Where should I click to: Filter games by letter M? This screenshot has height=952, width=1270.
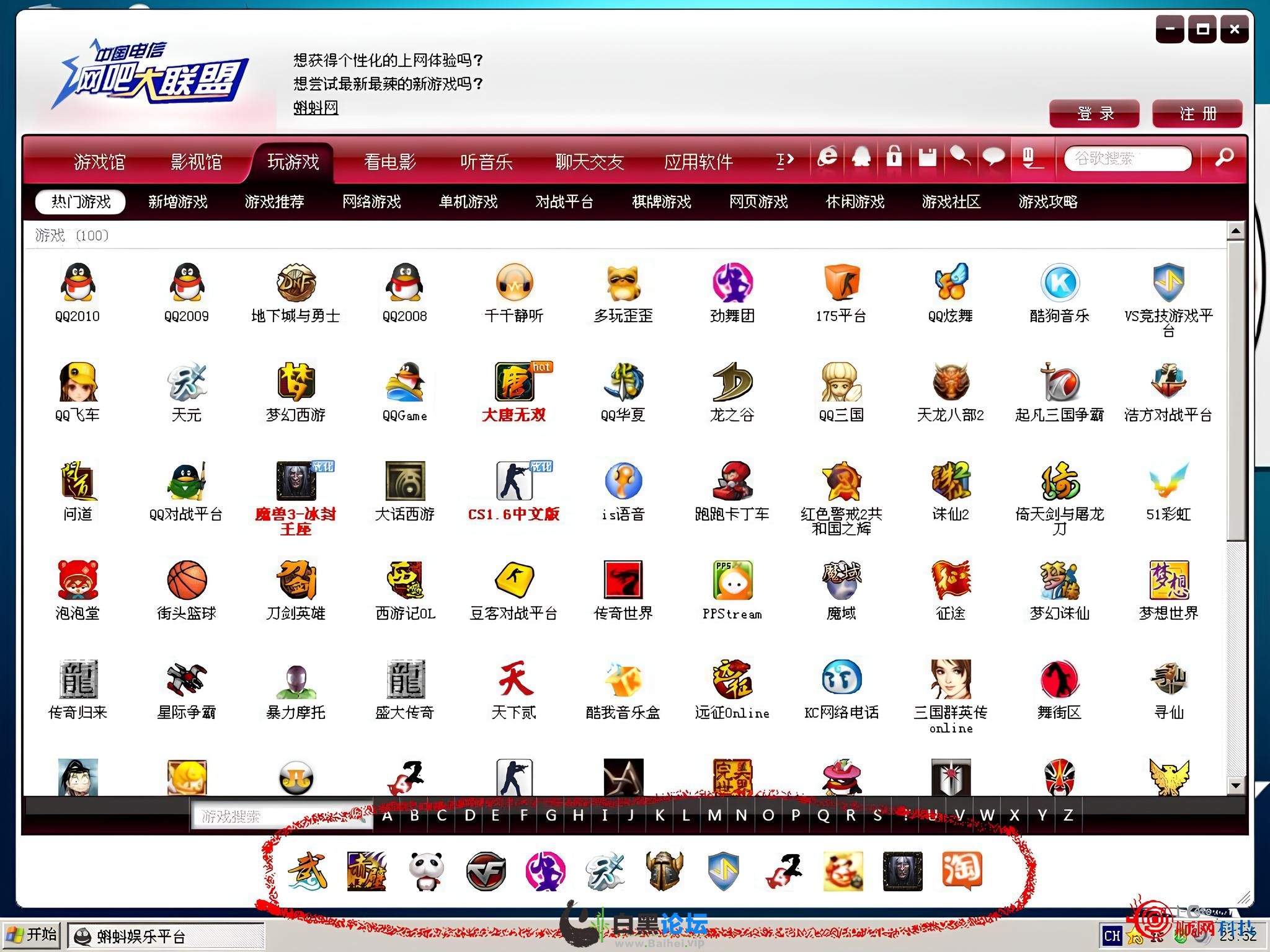click(714, 815)
